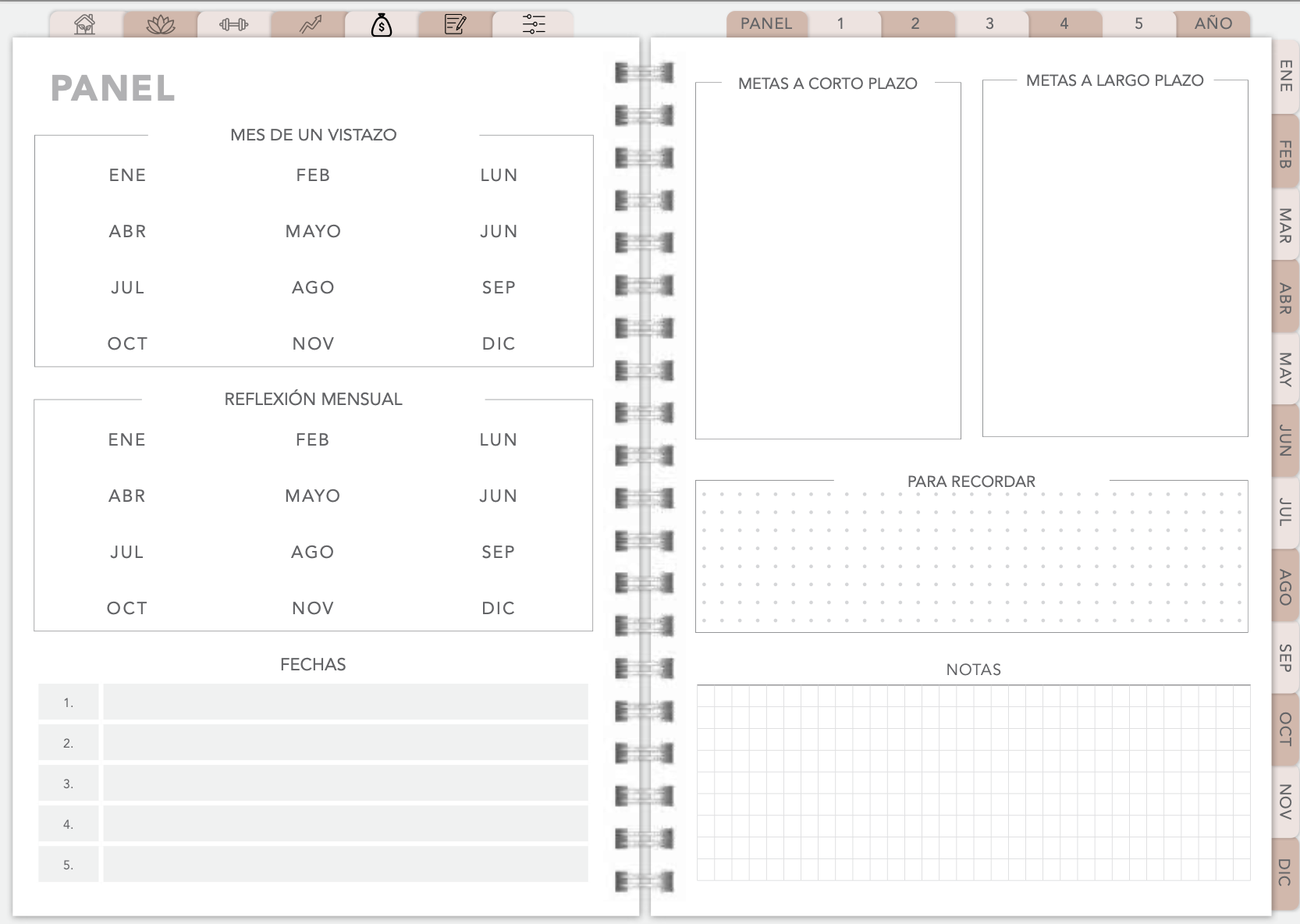The width and height of the screenshot is (1300, 924).
Task: Open NOV in Reflexión Mensual
Action: coord(313,608)
